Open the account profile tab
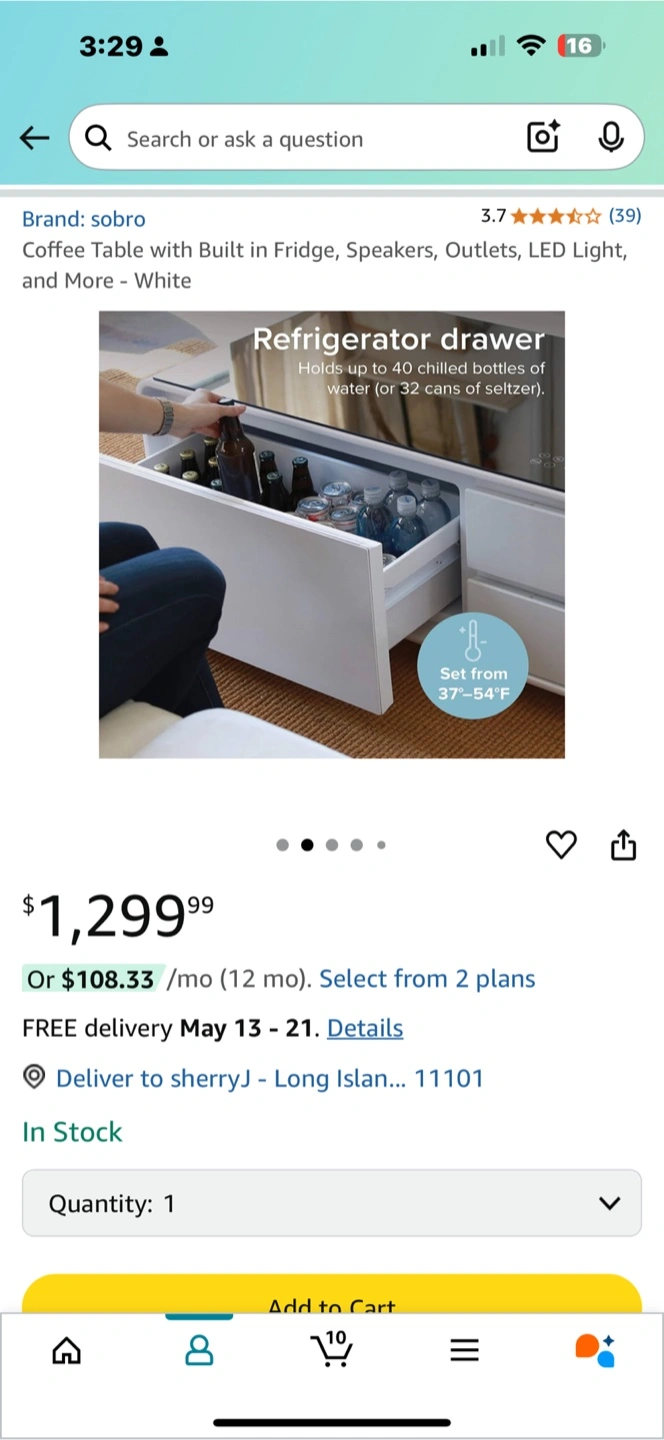This screenshot has width=664, height=1440. (199, 1351)
